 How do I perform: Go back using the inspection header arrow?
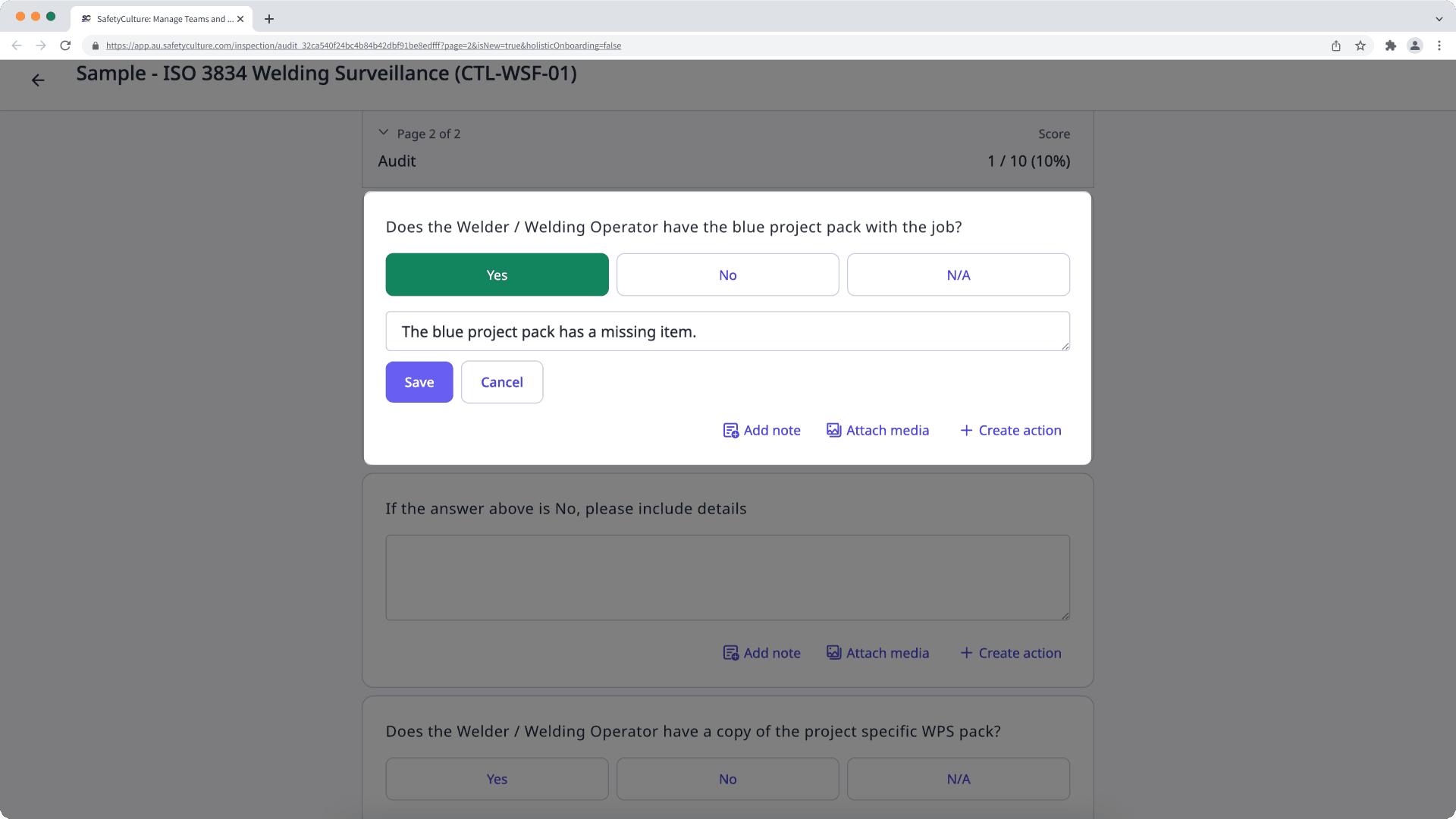[x=38, y=80]
